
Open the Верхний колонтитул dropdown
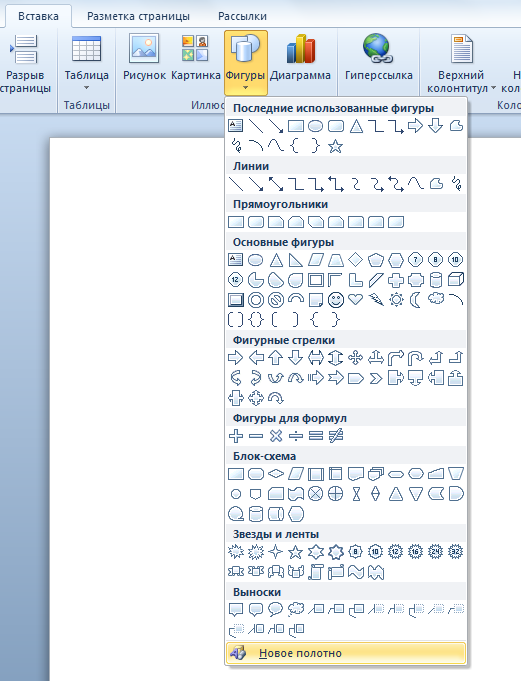461,64
